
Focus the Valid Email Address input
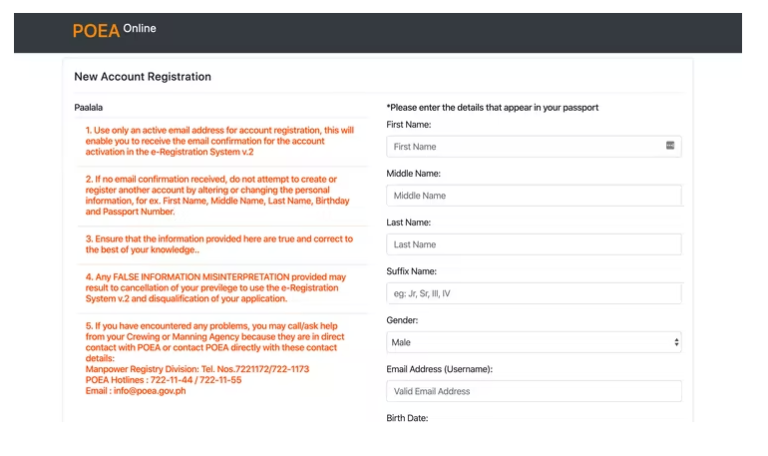click(x=533, y=391)
